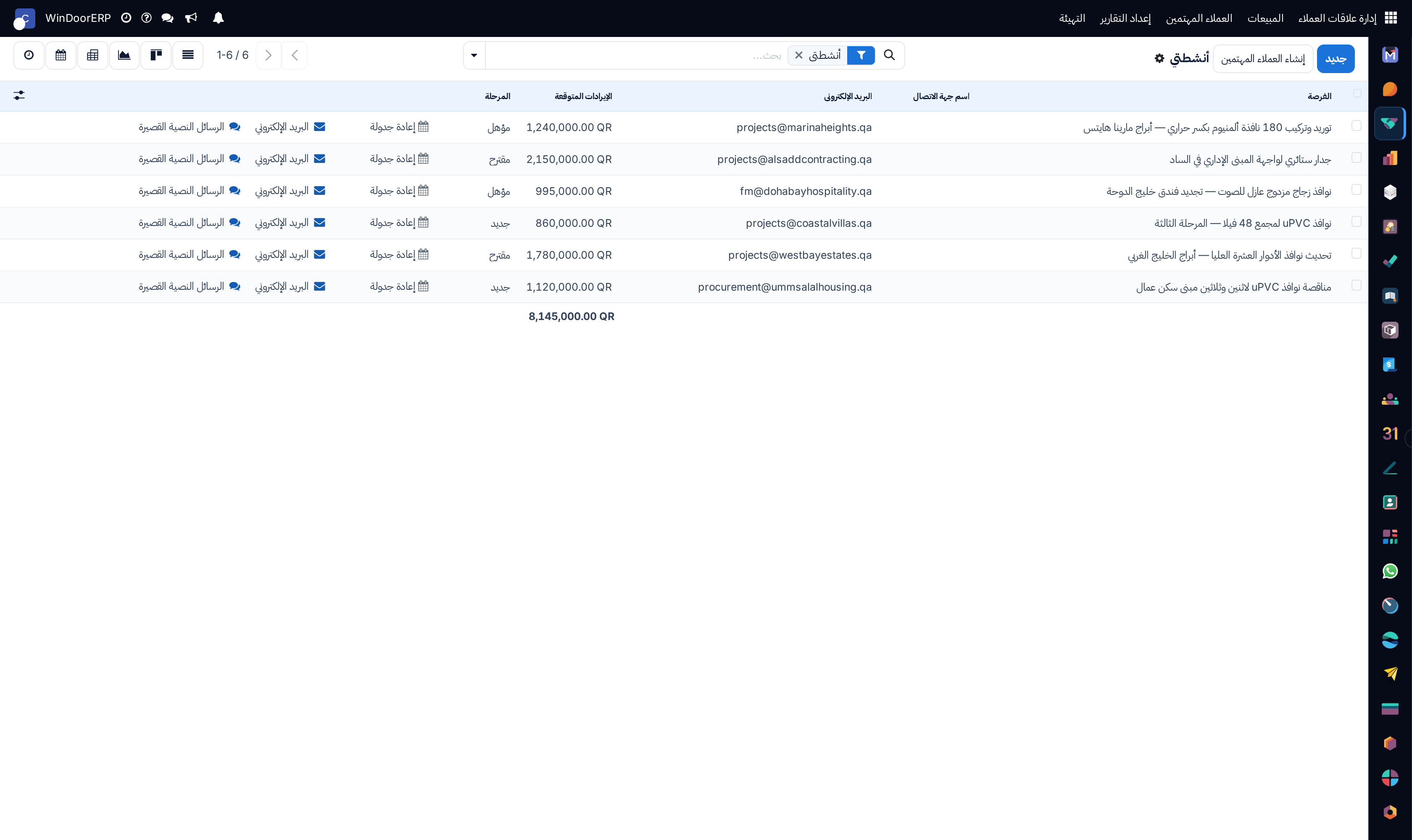Click إنشاء العملاء المهتمين button
This screenshot has height=840, width=1412.
1263,59
